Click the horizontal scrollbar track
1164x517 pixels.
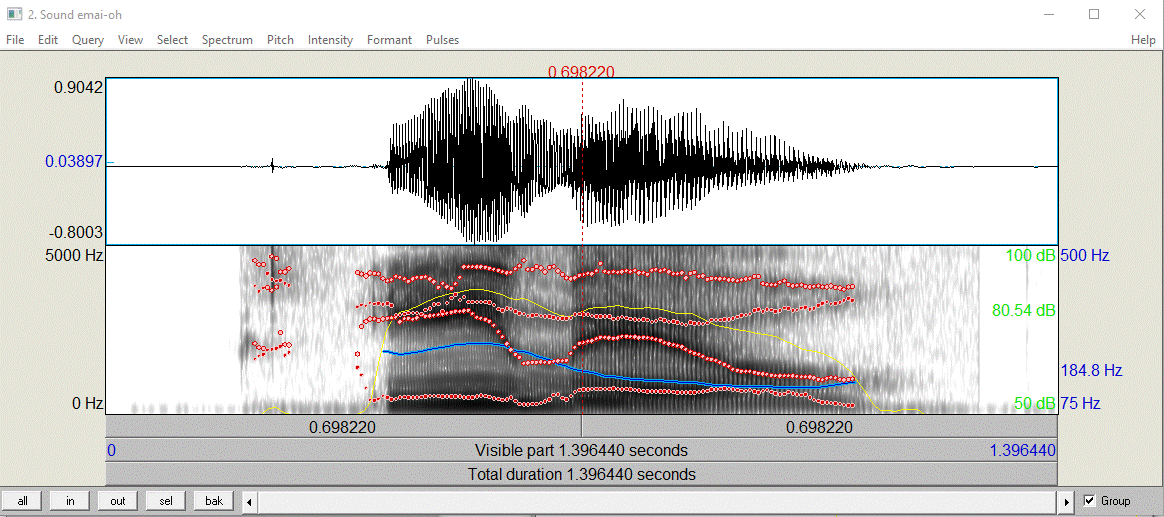pos(658,501)
